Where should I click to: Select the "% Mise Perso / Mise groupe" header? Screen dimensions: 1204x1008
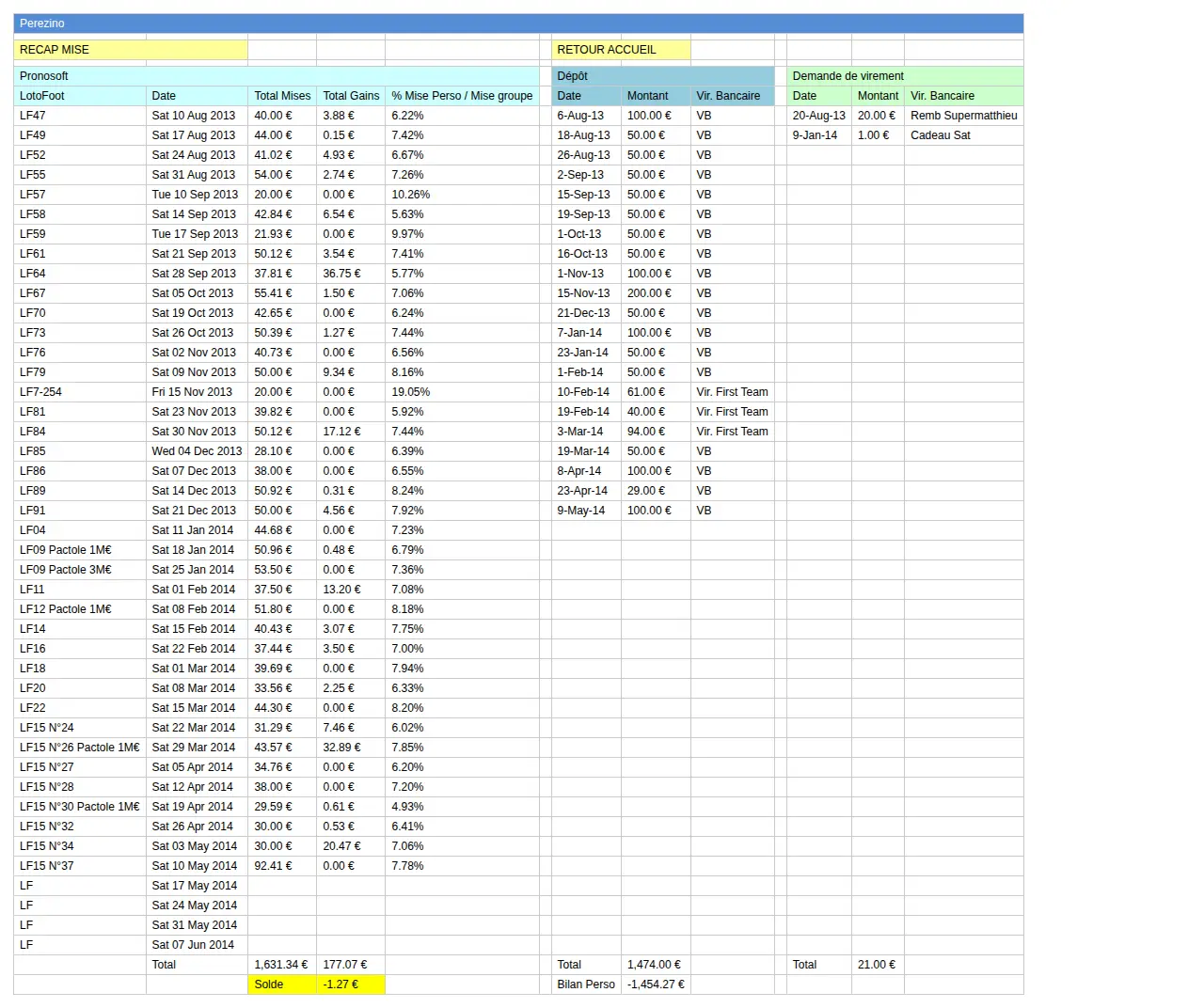pos(463,96)
